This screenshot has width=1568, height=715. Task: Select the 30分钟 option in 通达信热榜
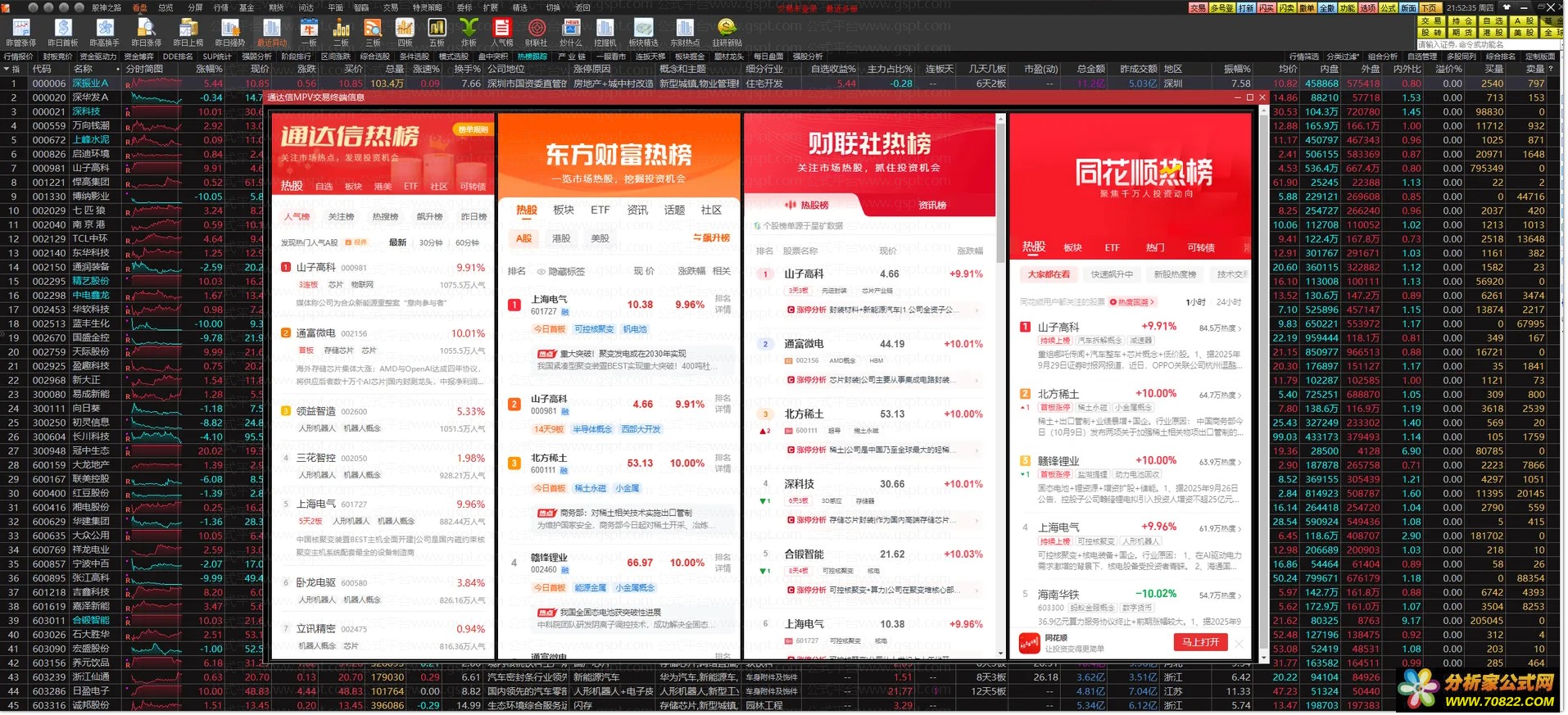pyautogui.click(x=431, y=242)
